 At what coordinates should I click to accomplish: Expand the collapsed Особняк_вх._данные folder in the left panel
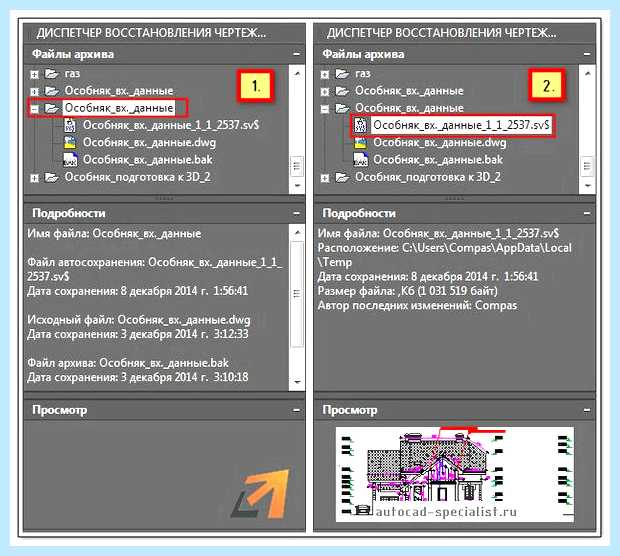pos(34,91)
